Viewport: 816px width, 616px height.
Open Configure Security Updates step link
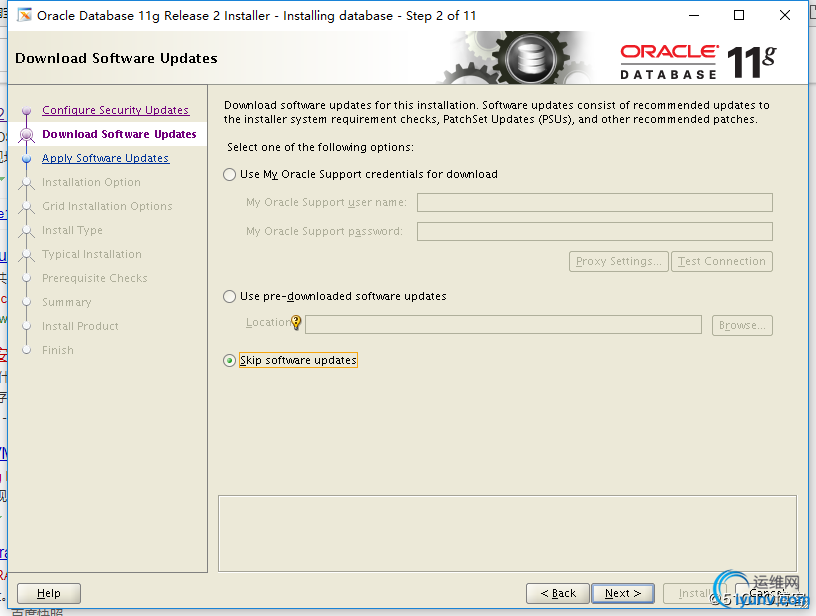116,110
